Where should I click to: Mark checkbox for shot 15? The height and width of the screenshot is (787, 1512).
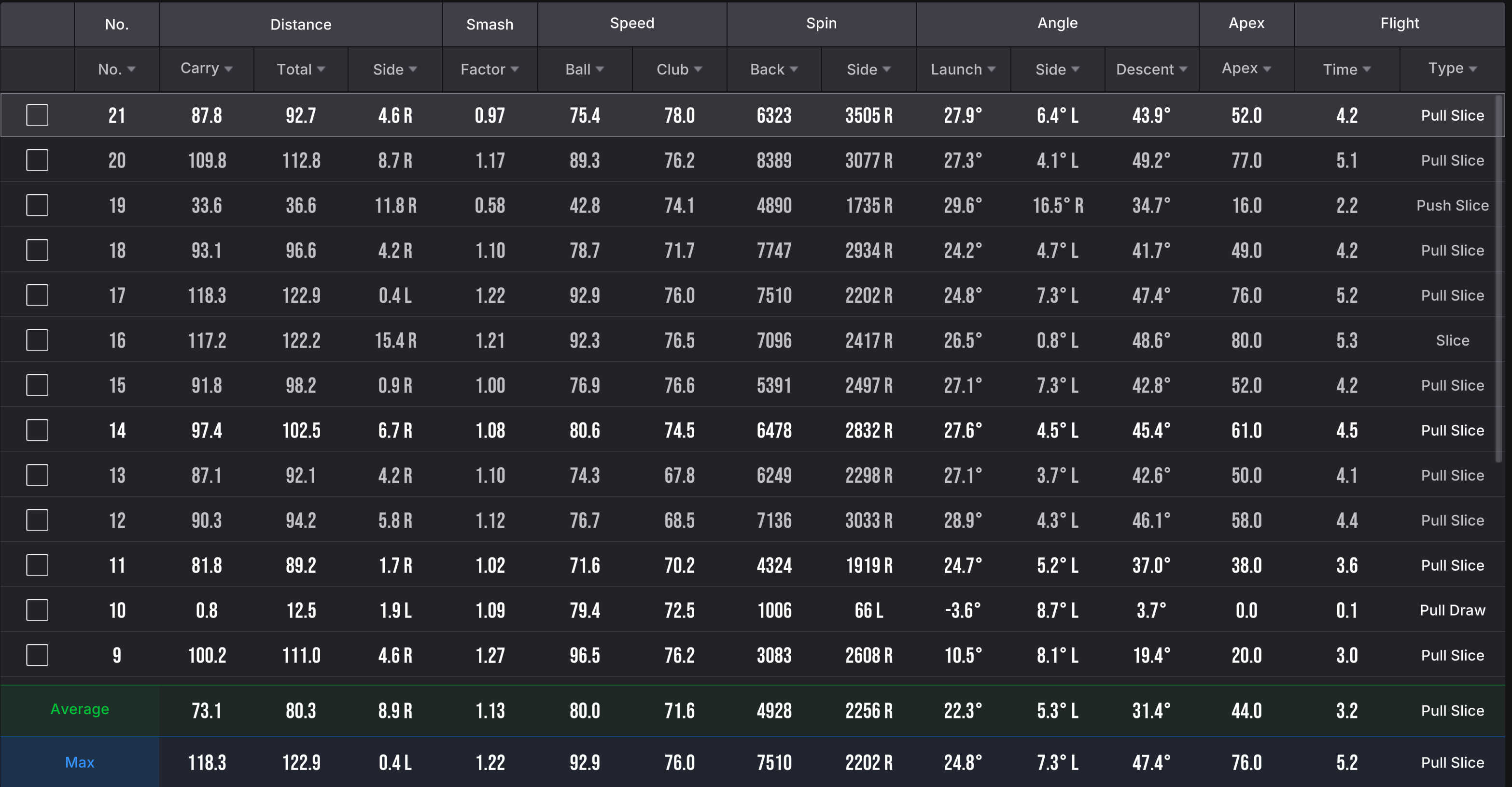coord(37,385)
